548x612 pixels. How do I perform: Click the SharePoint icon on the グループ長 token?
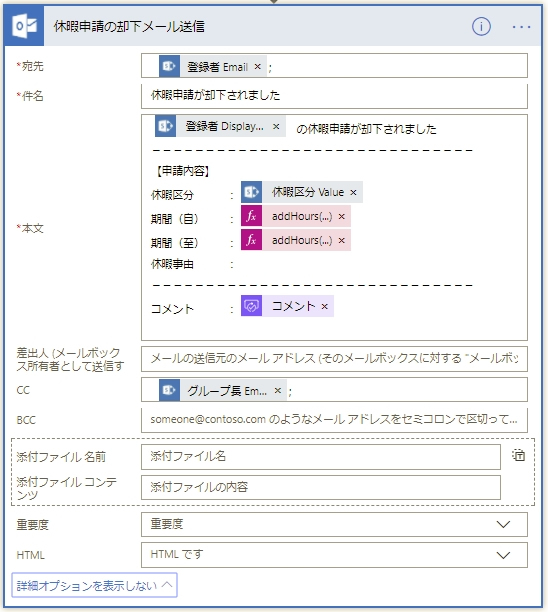pos(169,390)
